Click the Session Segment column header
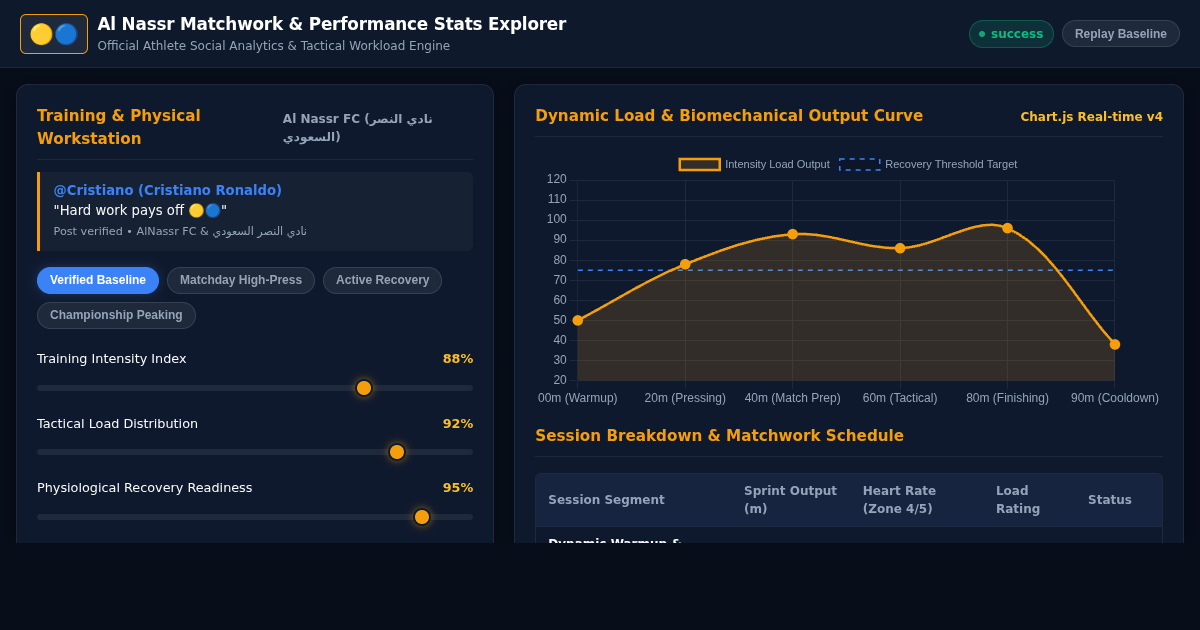This screenshot has height=630, width=1200. [606, 500]
